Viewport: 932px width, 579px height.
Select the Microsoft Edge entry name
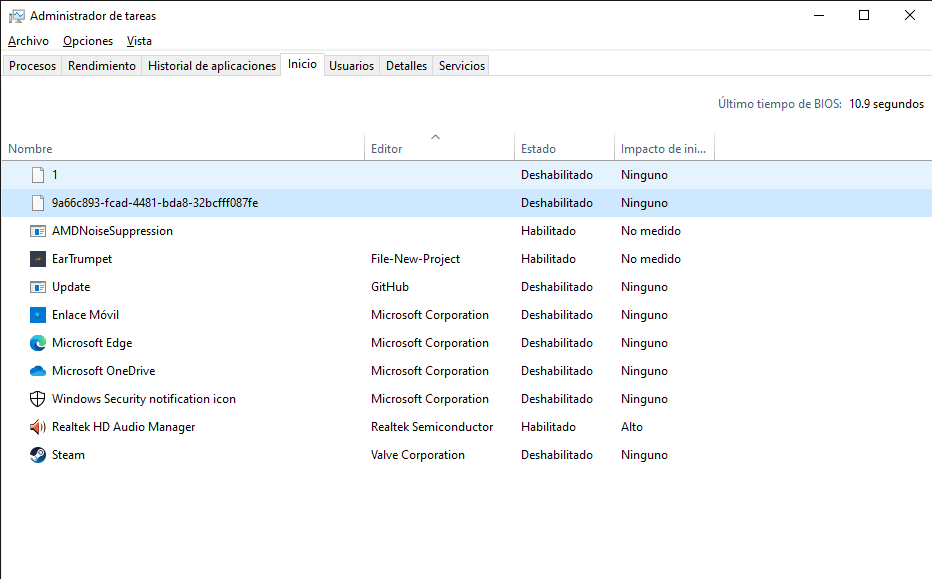click(x=92, y=343)
